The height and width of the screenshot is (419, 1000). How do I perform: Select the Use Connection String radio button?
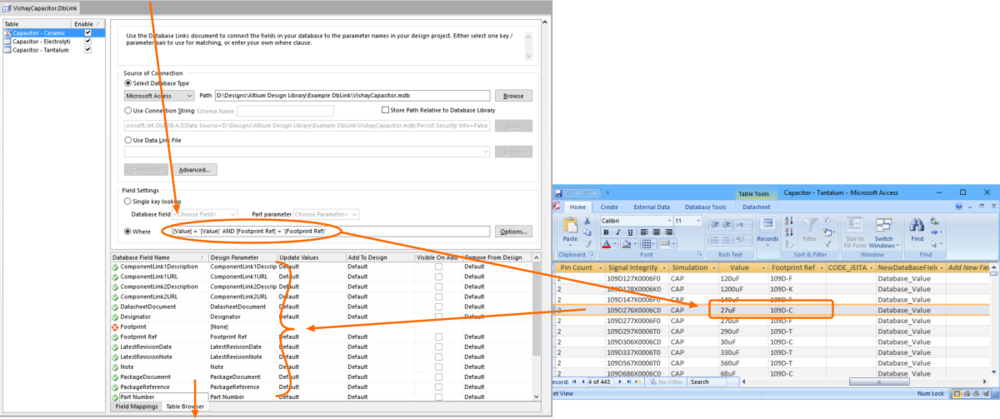128,110
